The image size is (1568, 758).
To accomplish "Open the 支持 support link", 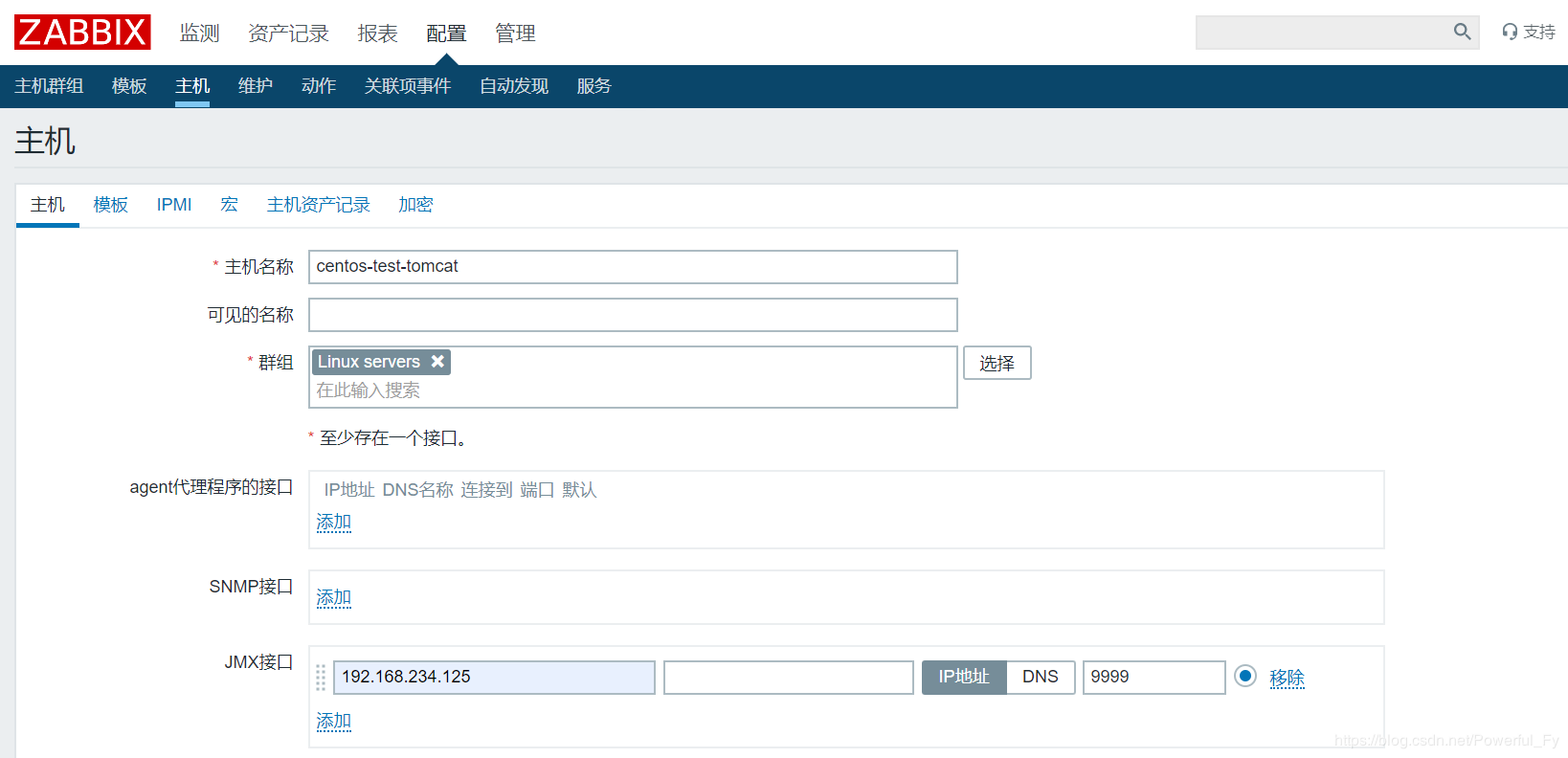I will (x=1529, y=32).
